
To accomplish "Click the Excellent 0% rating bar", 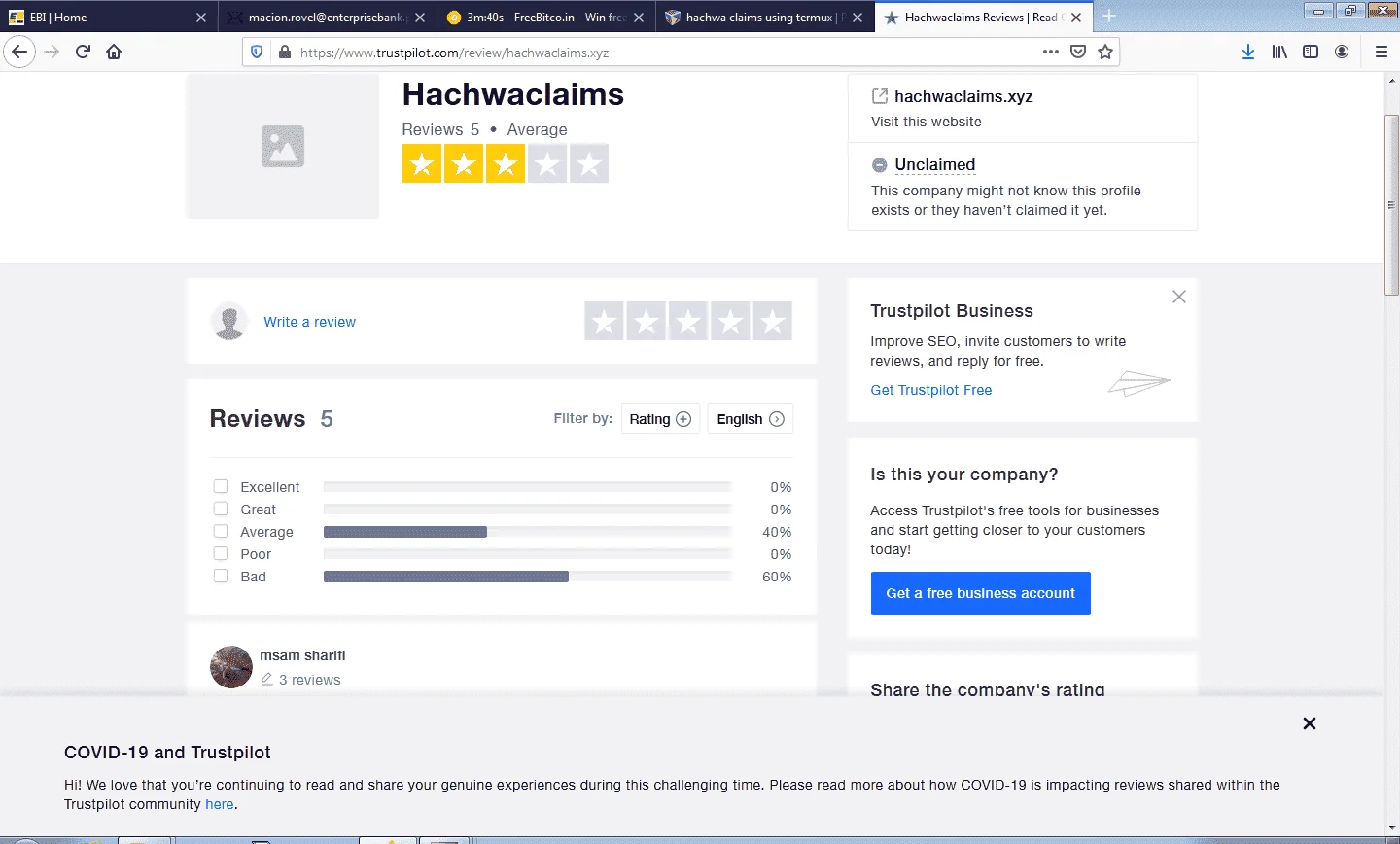I will click(527, 487).
